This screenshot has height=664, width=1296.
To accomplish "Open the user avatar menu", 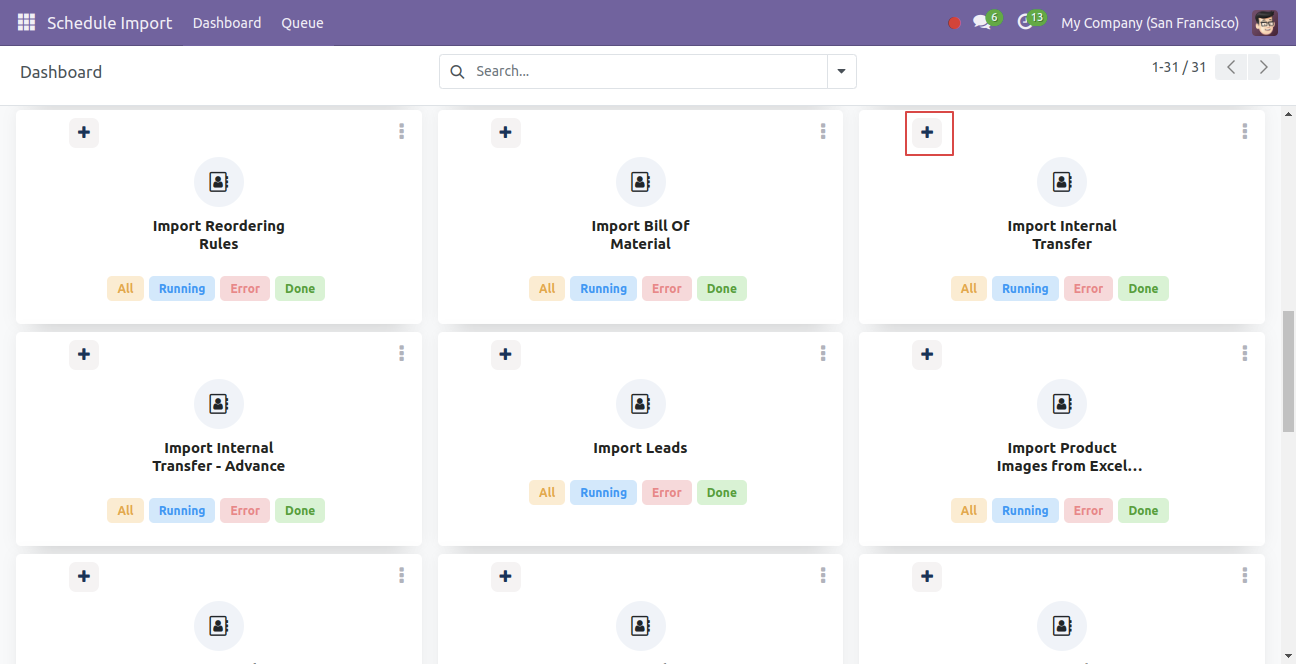I will pyautogui.click(x=1265, y=22).
